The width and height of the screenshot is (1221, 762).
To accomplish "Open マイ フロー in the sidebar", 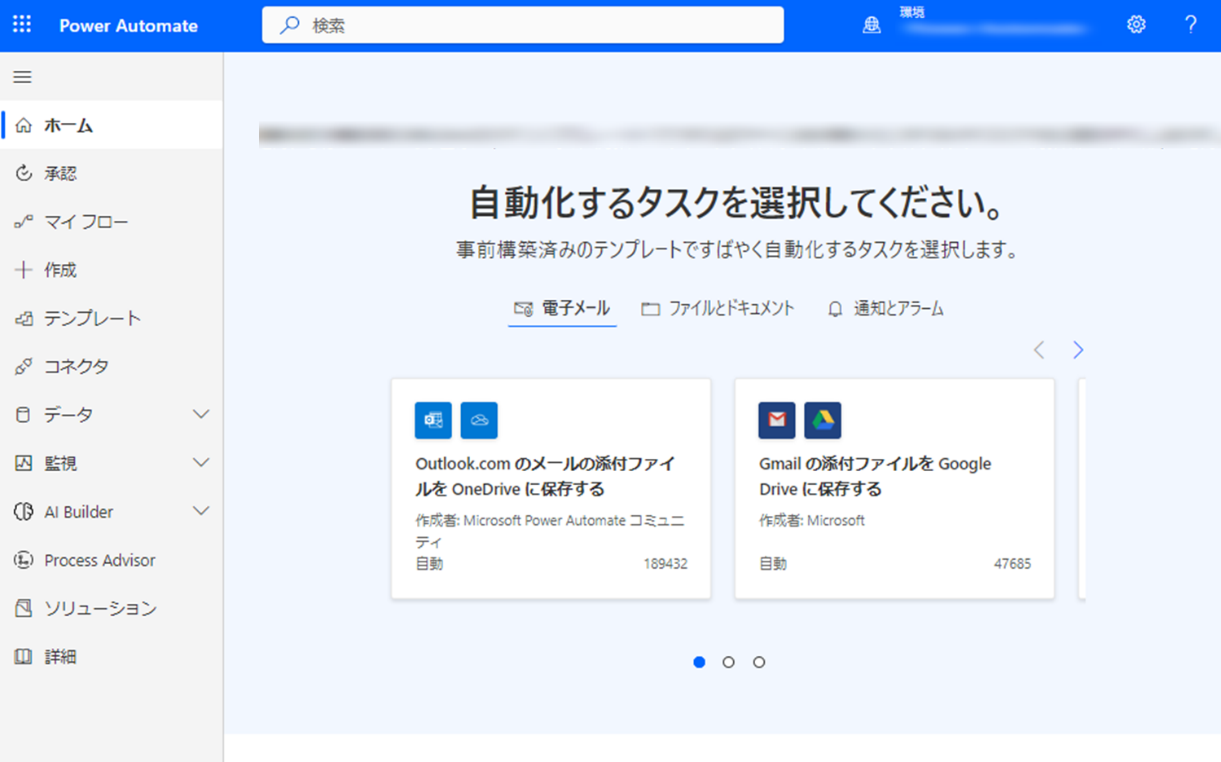I will (x=111, y=222).
